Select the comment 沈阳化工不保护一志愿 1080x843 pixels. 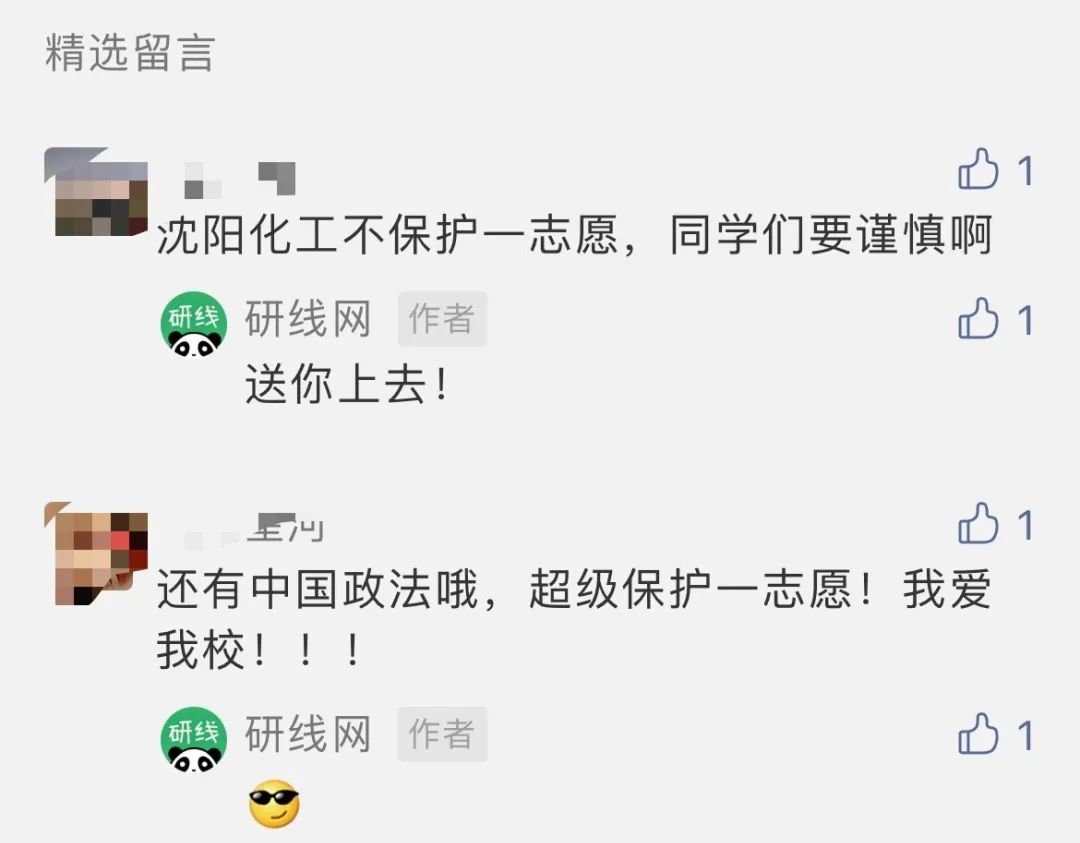click(x=574, y=235)
